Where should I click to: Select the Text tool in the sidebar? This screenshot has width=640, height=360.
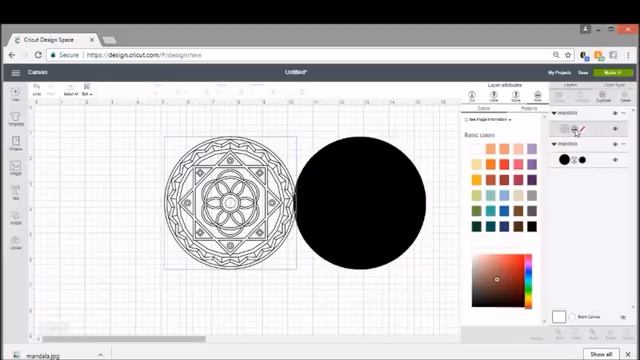[16, 192]
